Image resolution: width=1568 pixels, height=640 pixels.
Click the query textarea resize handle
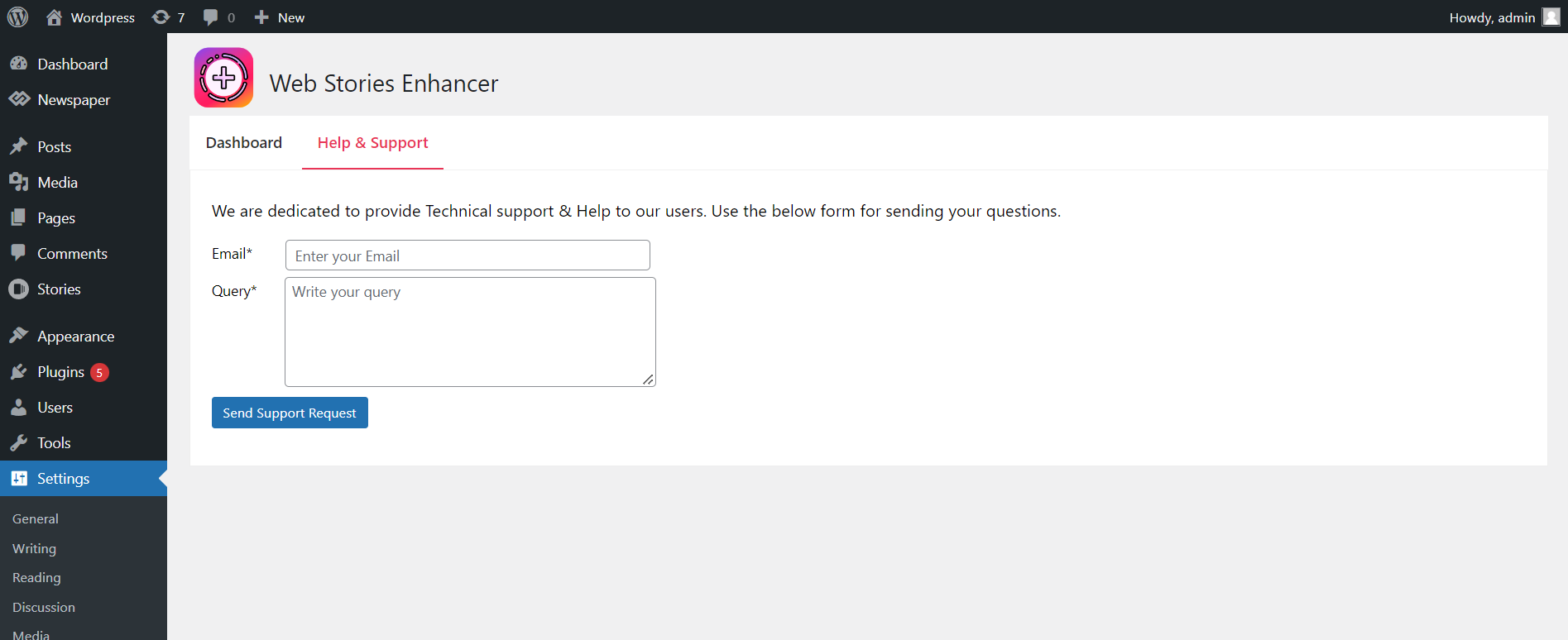648,380
